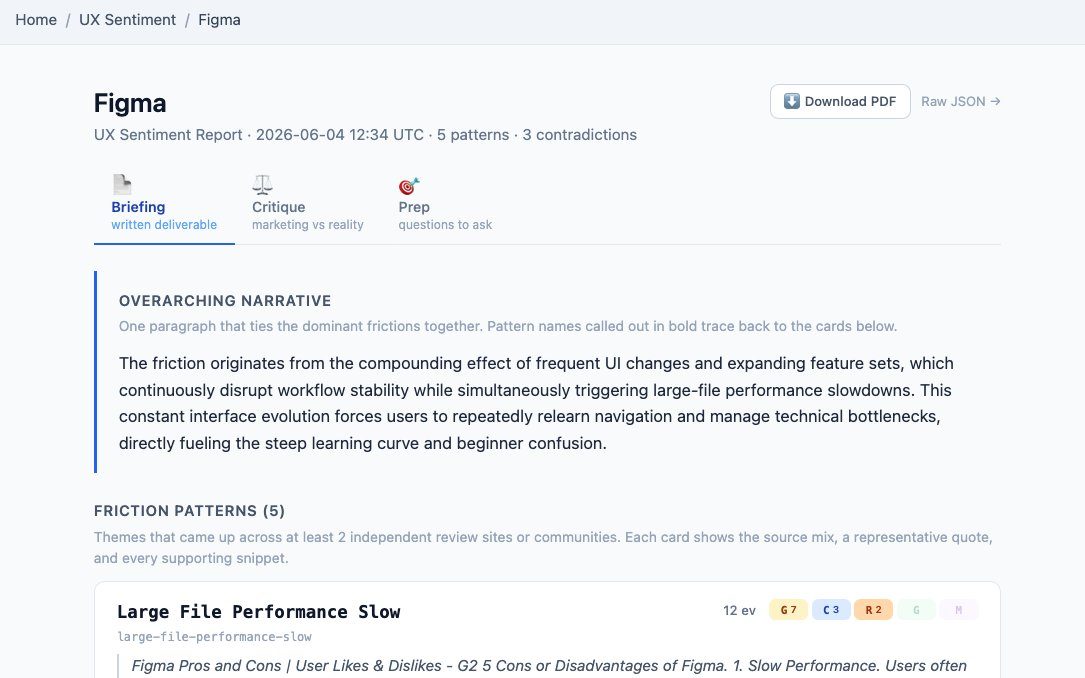Open the Raw JSON link
The width and height of the screenshot is (1085, 678).
(x=960, y=102)
